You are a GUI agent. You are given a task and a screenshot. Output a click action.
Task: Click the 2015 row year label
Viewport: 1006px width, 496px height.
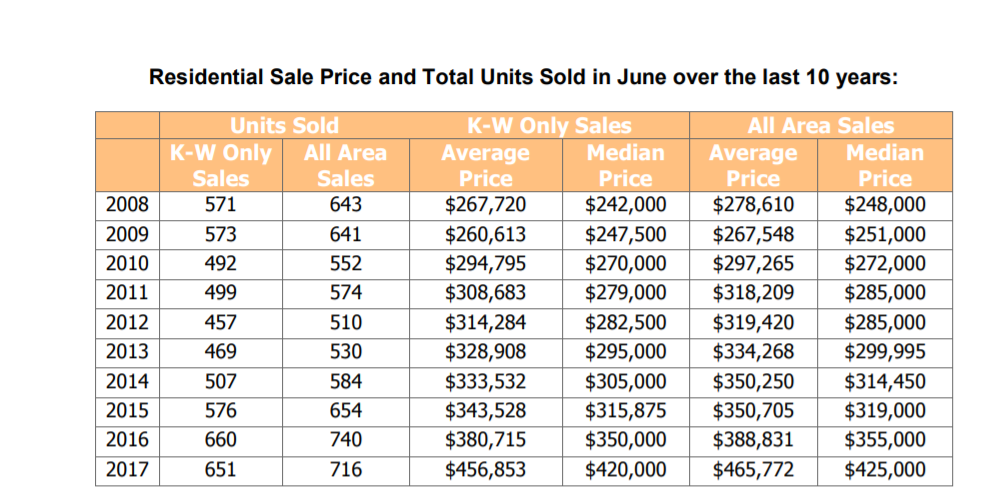pos(127,411)
